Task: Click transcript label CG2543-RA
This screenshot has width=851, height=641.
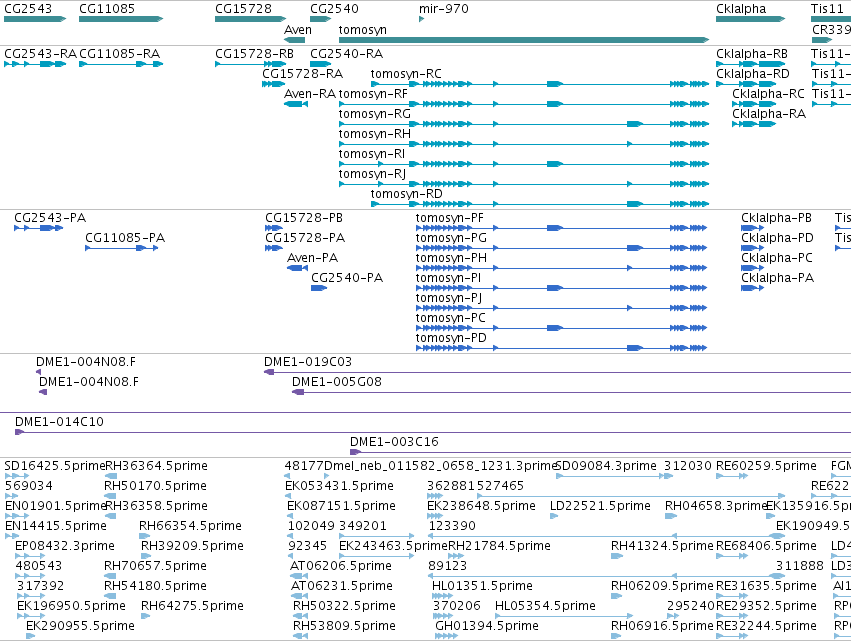Action: 40,54
